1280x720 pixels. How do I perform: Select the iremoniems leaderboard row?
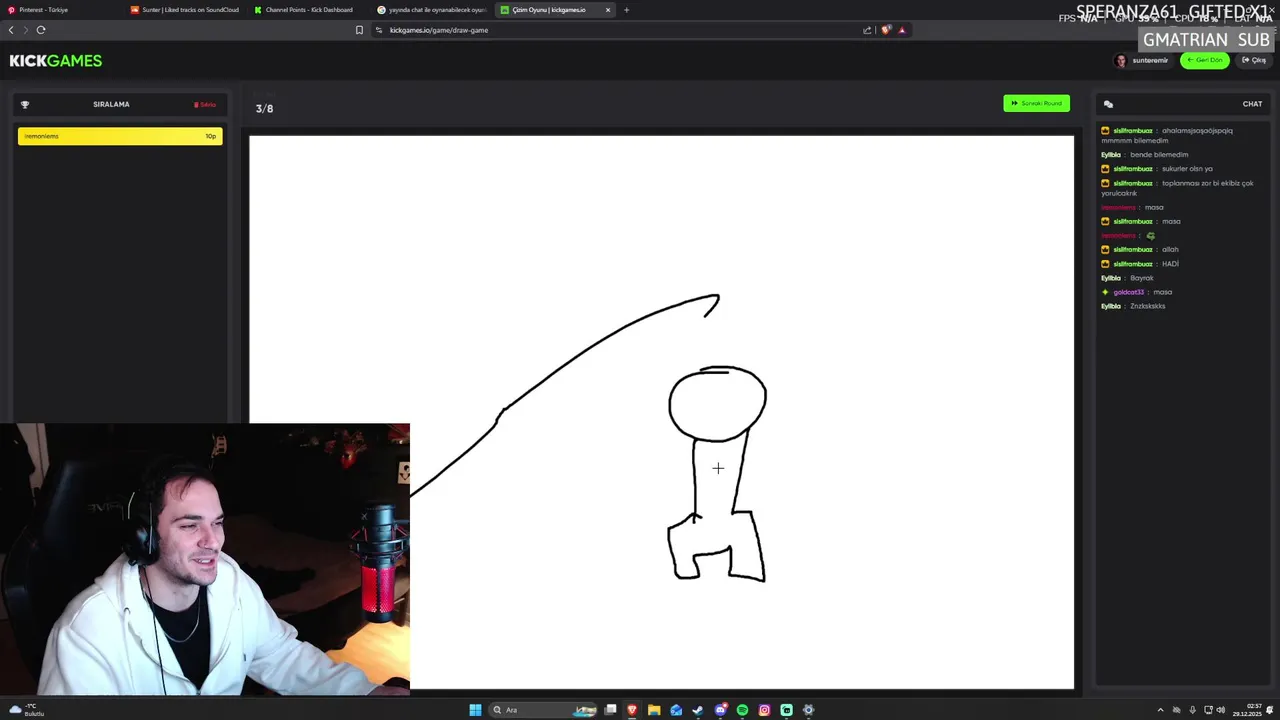coord(120,136)
